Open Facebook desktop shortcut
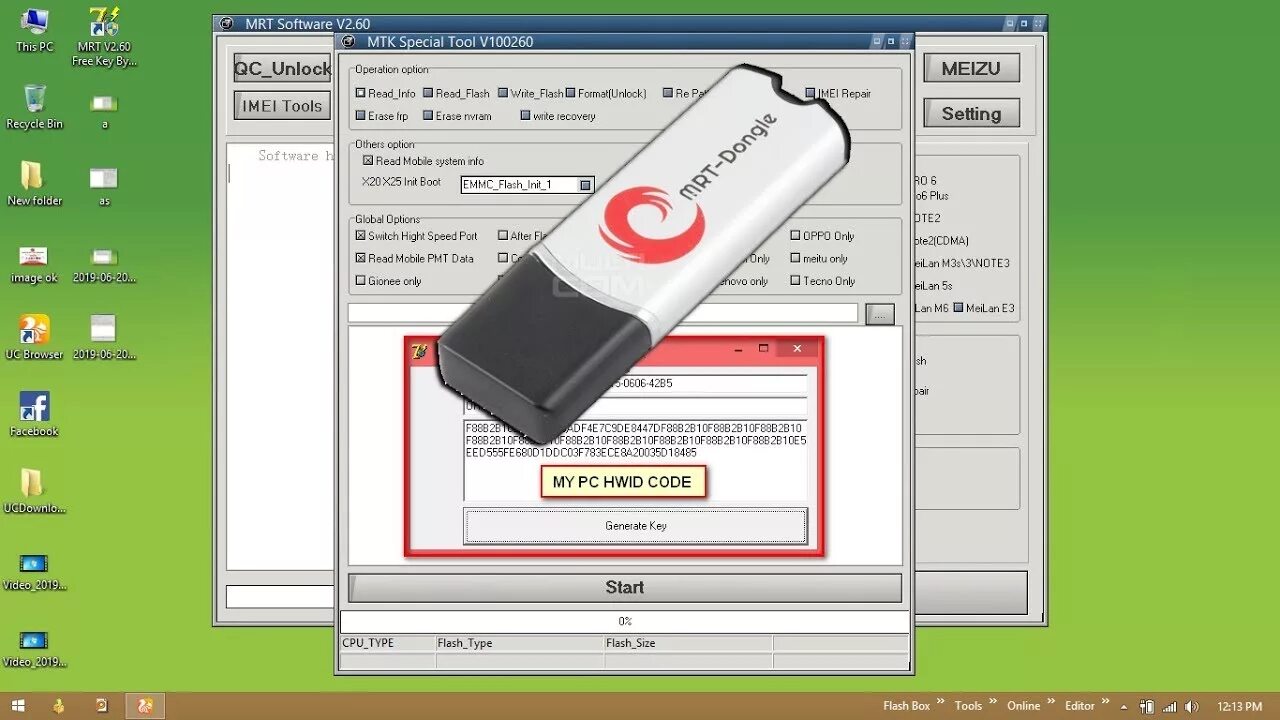The image size is (1280, 720). (x=34, y=414)
